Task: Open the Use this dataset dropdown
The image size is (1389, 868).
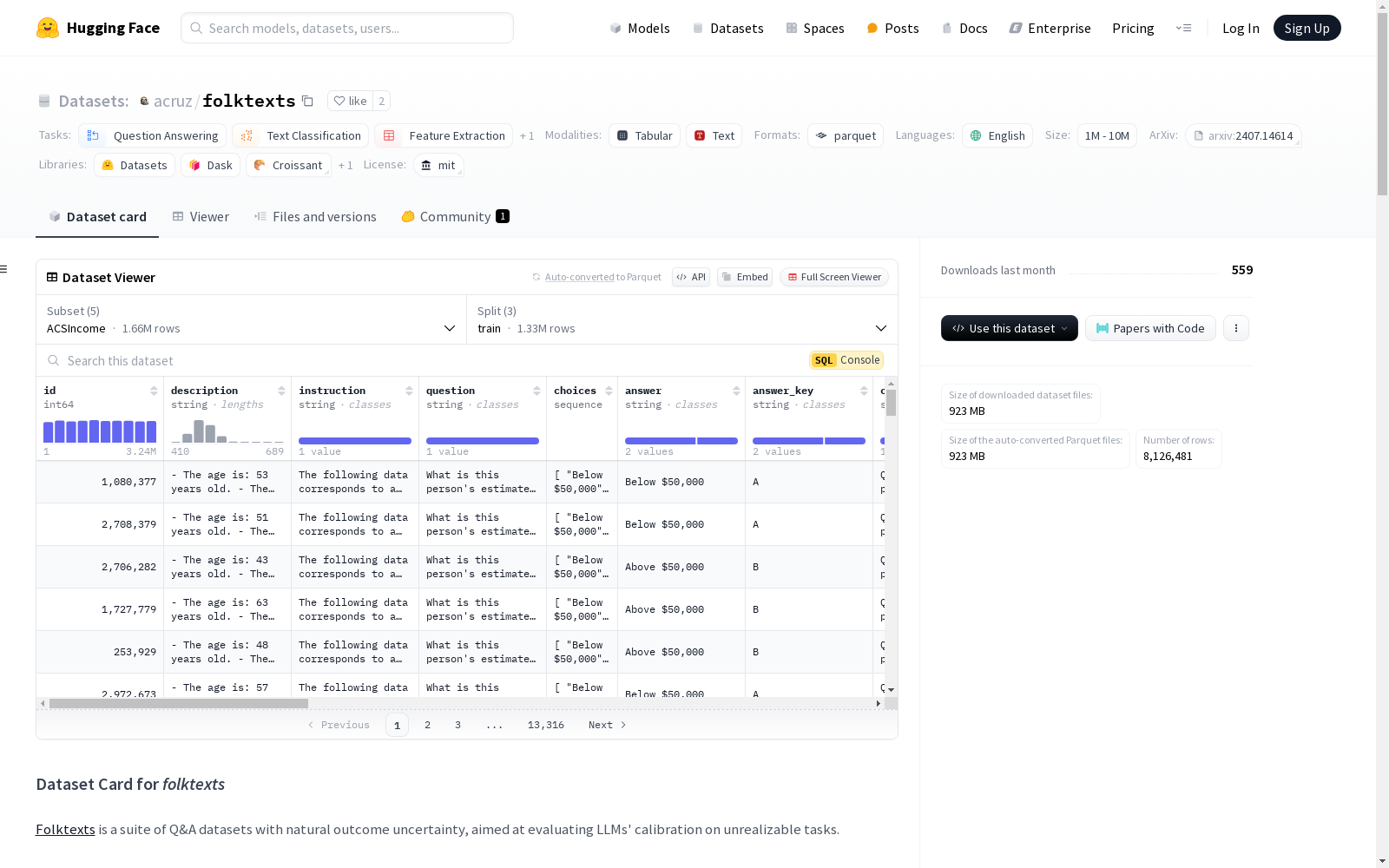Action: pyautogui.click(x=1010, y=328)
